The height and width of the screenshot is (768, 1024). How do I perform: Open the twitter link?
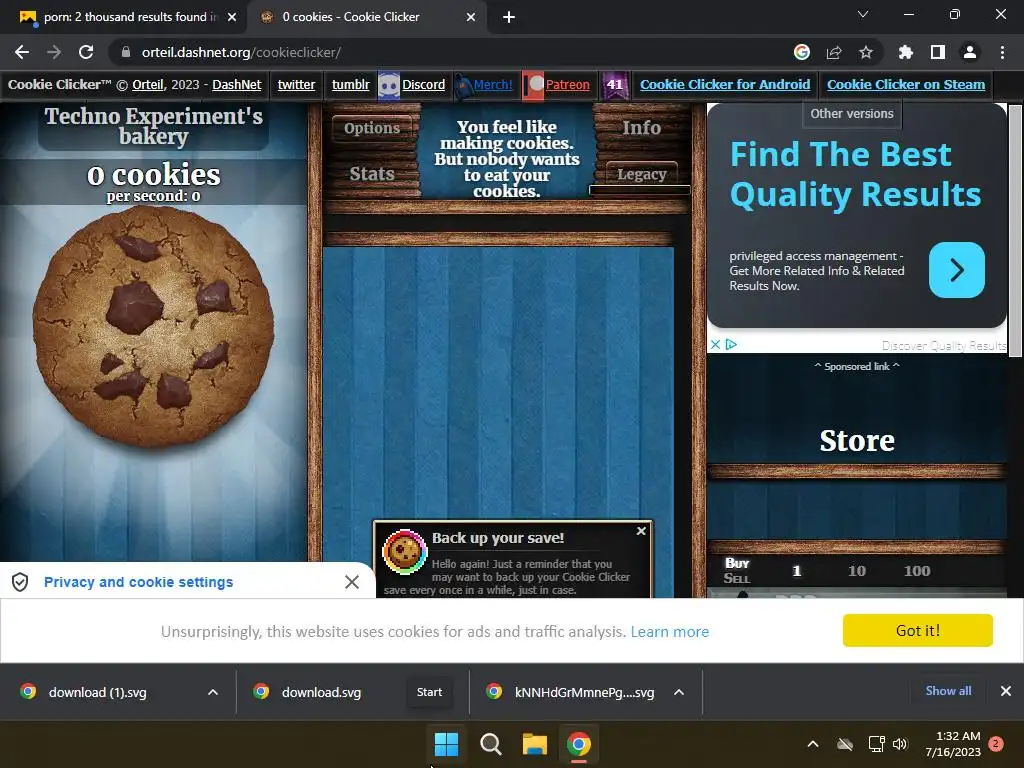point(296,84)
